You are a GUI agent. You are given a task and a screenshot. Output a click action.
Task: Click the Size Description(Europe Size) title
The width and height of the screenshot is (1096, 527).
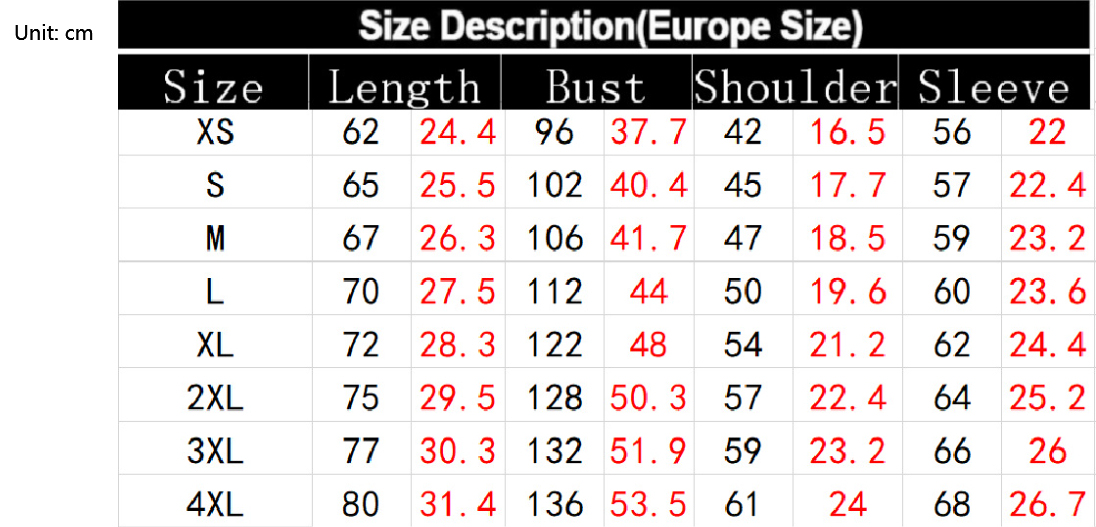(x=610, y=26)
